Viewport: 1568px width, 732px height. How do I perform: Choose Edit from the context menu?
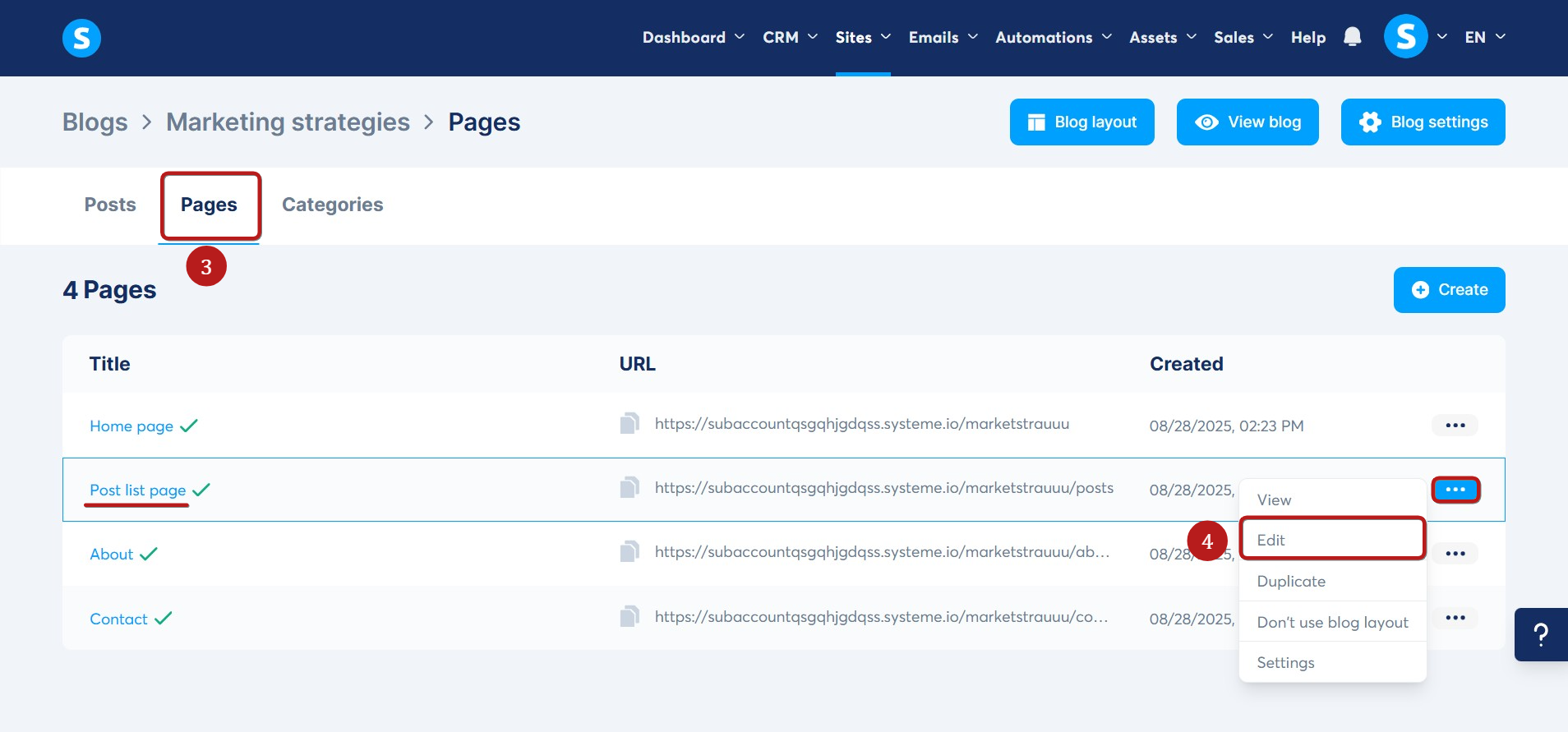tap(1332, 540)
